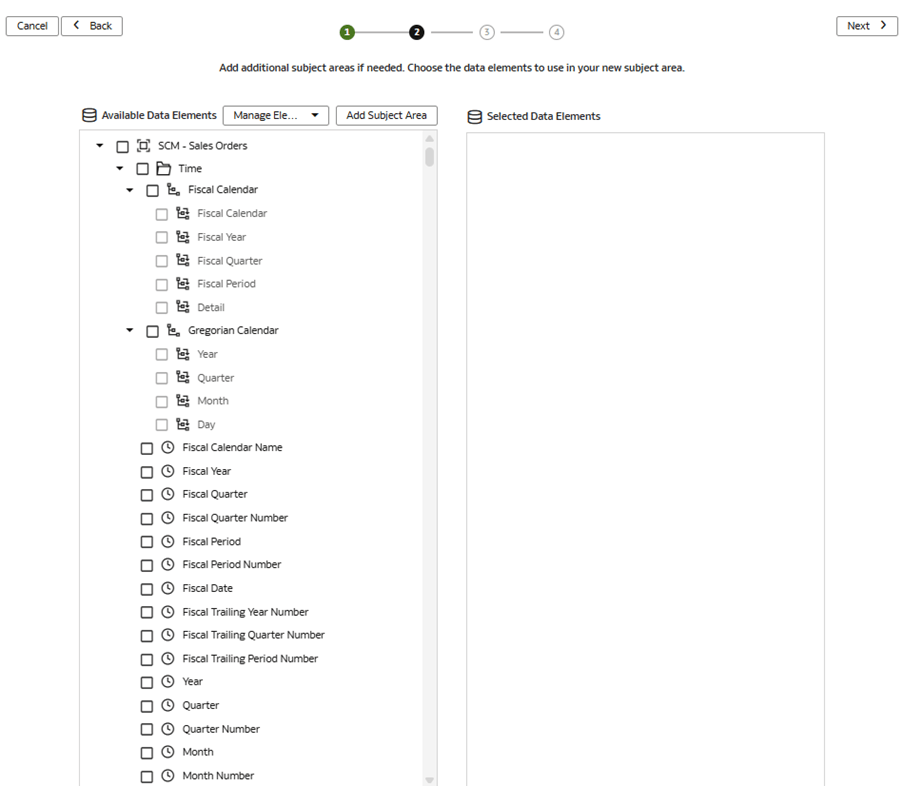The image size is (903, 786).
Task: Click the Next button
Action: pyautogui.click(x=866, y=25)
